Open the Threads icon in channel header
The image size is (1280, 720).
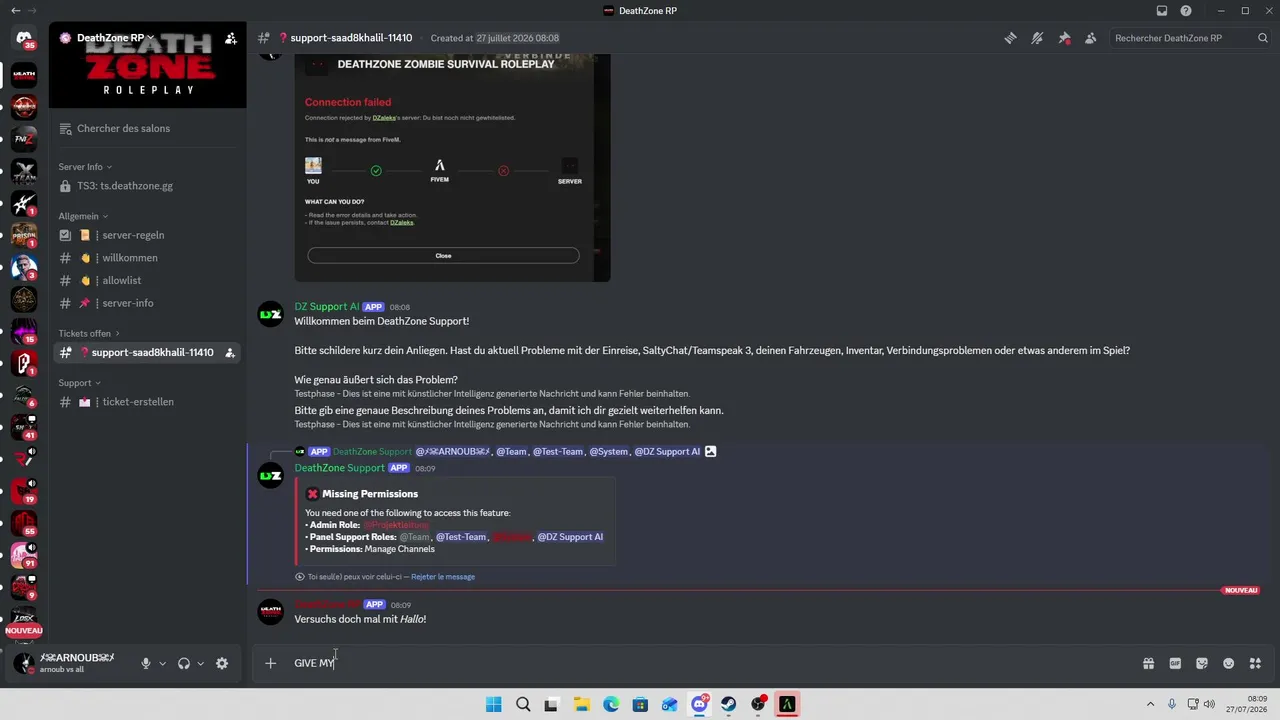pos(1010,38)
